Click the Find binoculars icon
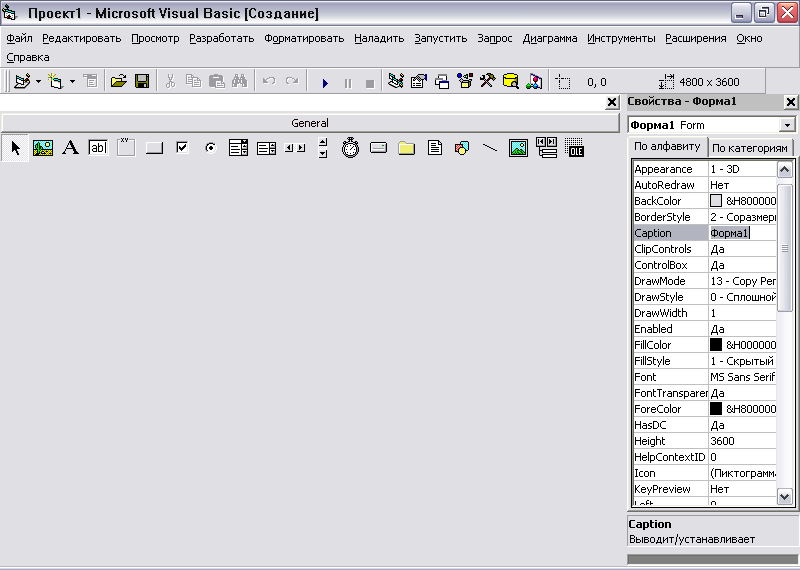800x570 pixels. pyautogui.click(x=239, y=81)
